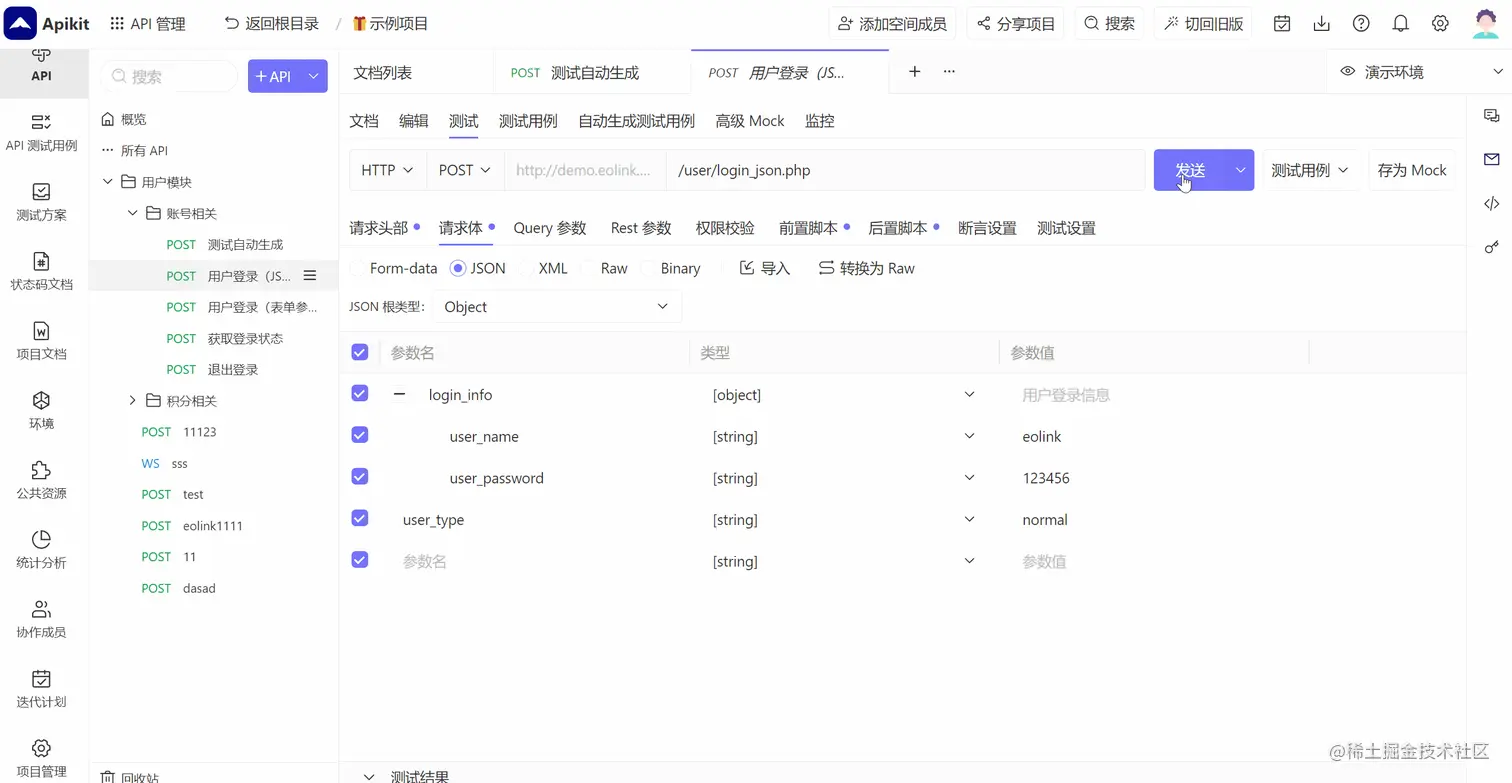Open the 环境 environment icon
Screen dimensions: 1512x783
point(41,400)
